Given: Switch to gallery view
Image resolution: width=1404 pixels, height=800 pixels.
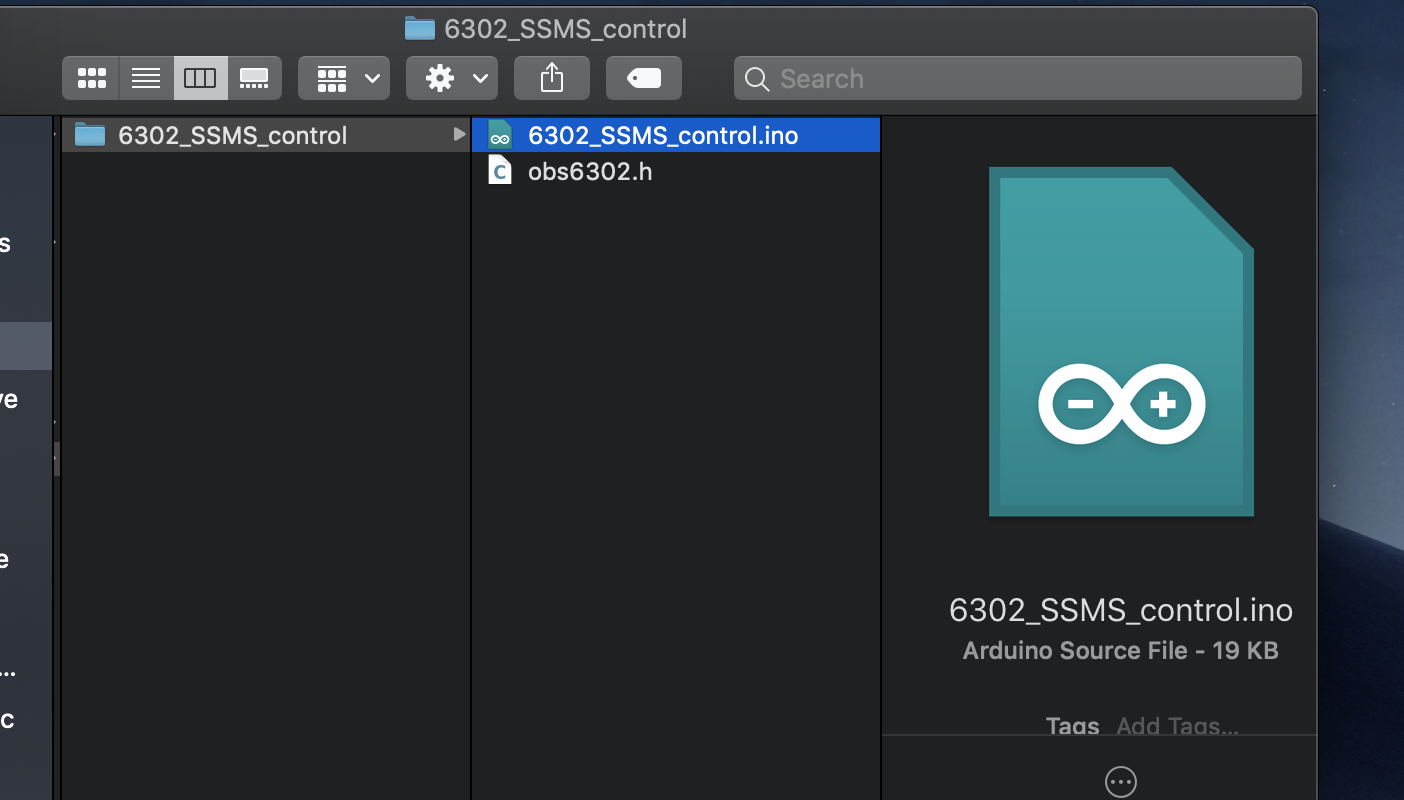Looking at the screenshot, I should click(254, 78).
